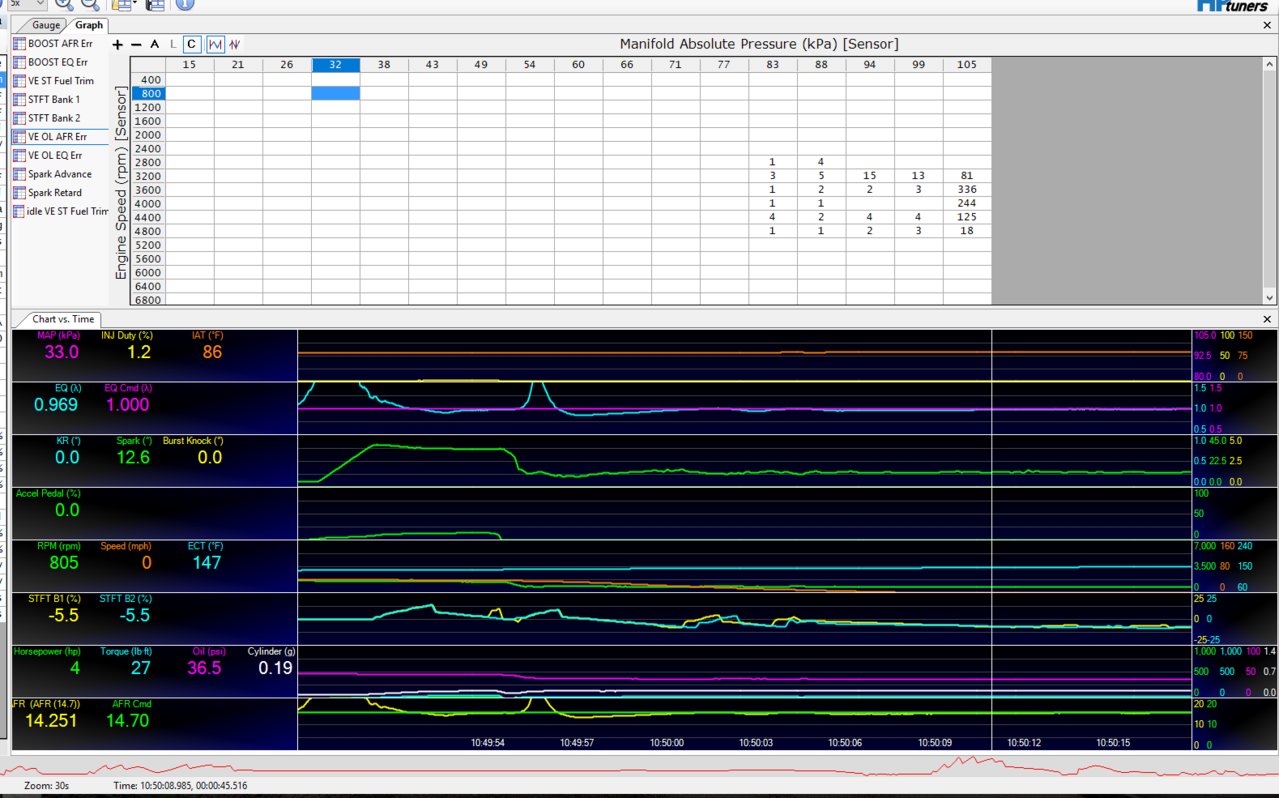This screenshot has height=798, width=1279.
Task: Click the 32 kPa column header
Action: tap(336, 65)
